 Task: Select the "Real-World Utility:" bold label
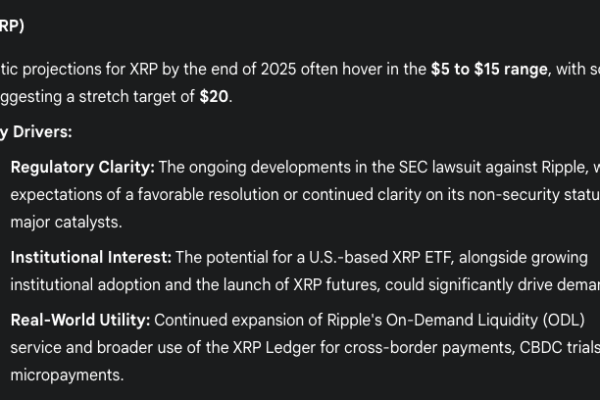tap(78, 320)
